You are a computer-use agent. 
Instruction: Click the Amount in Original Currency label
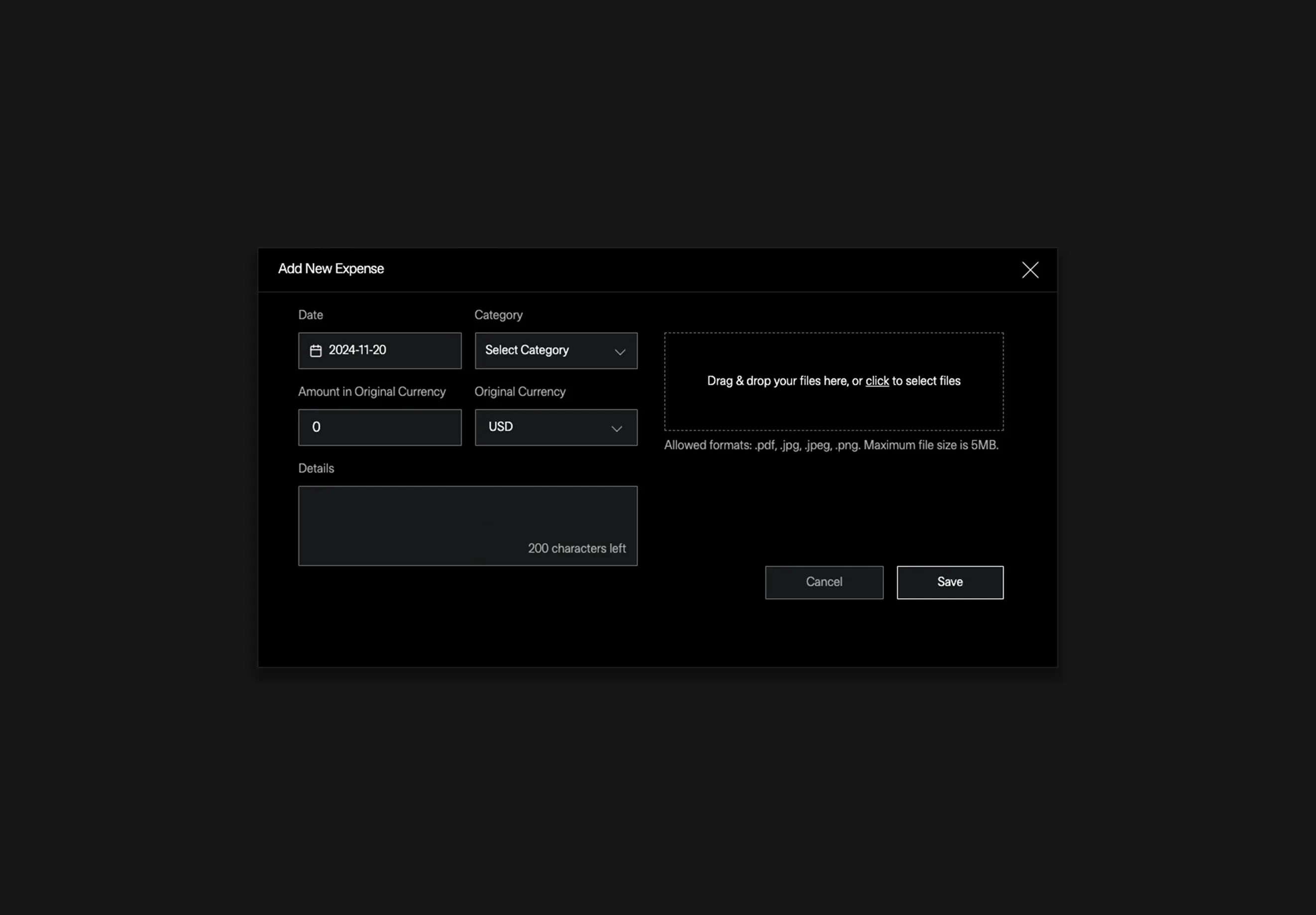point(371,392)
